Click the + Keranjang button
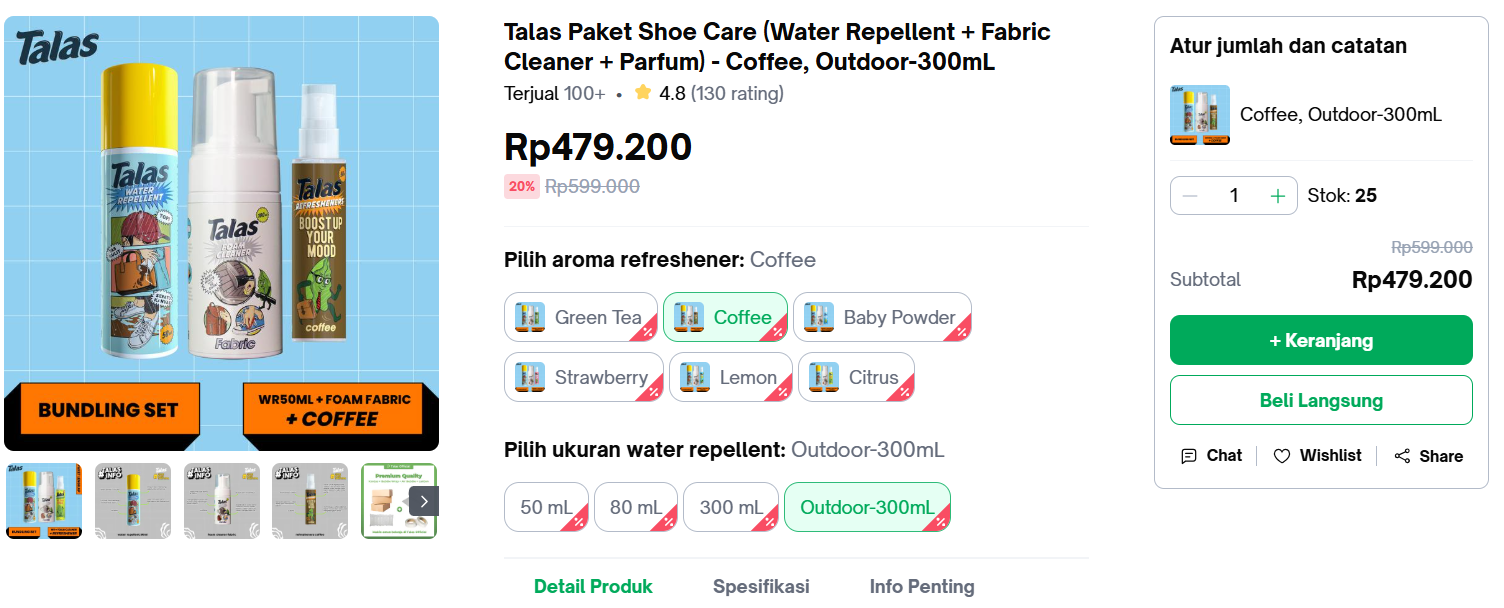 pyautogui.click(x=1320, y=340)
